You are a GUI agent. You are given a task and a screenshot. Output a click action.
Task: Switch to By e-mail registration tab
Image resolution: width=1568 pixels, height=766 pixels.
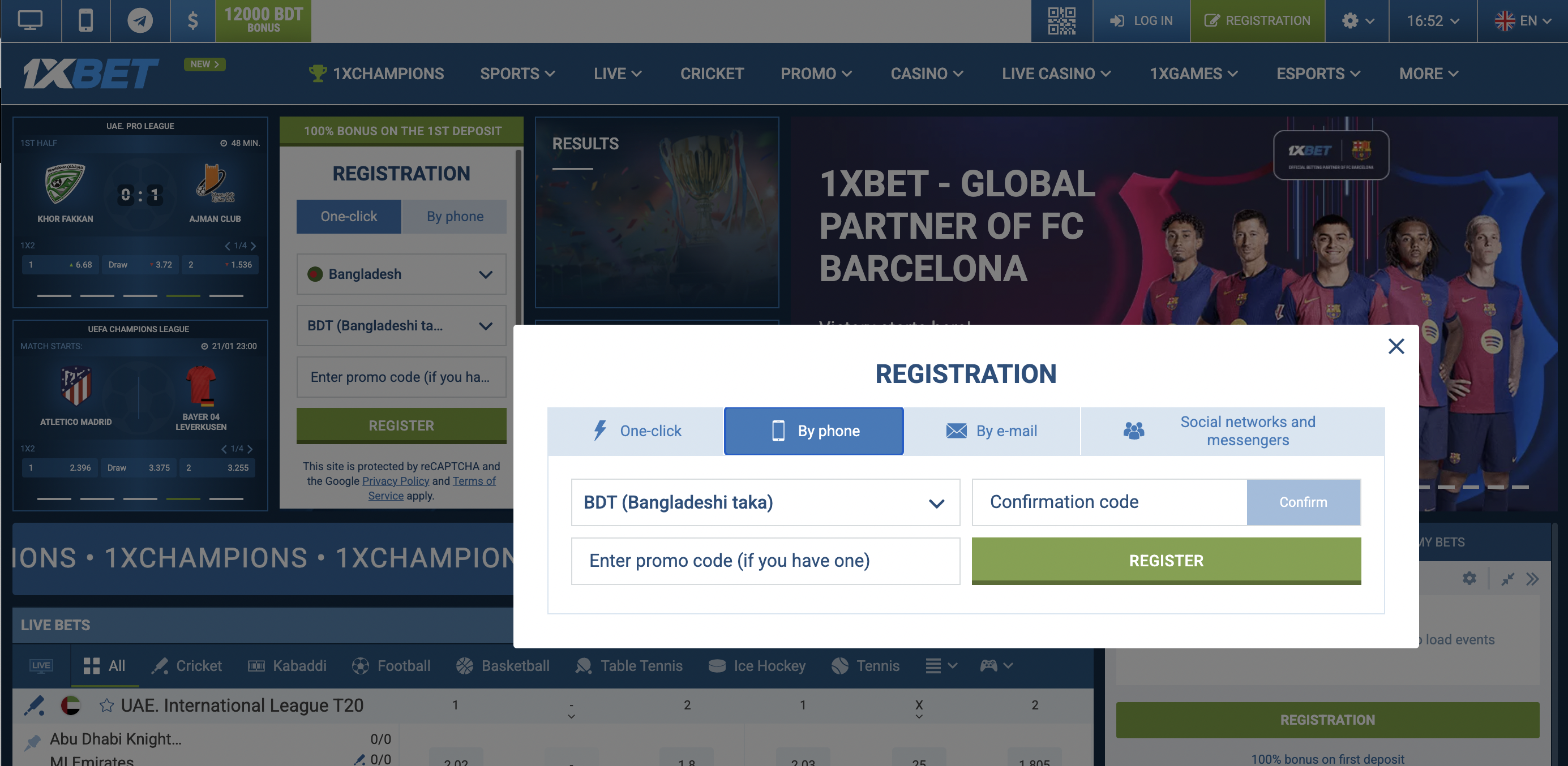click(992, 431)
